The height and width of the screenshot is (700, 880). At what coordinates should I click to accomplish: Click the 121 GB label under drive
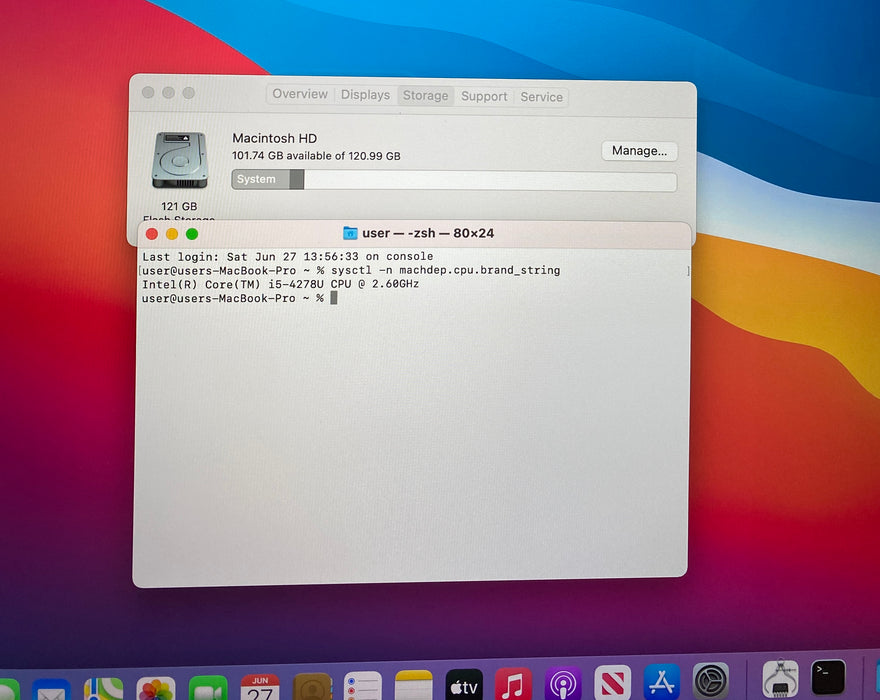[x=179, y=206]
